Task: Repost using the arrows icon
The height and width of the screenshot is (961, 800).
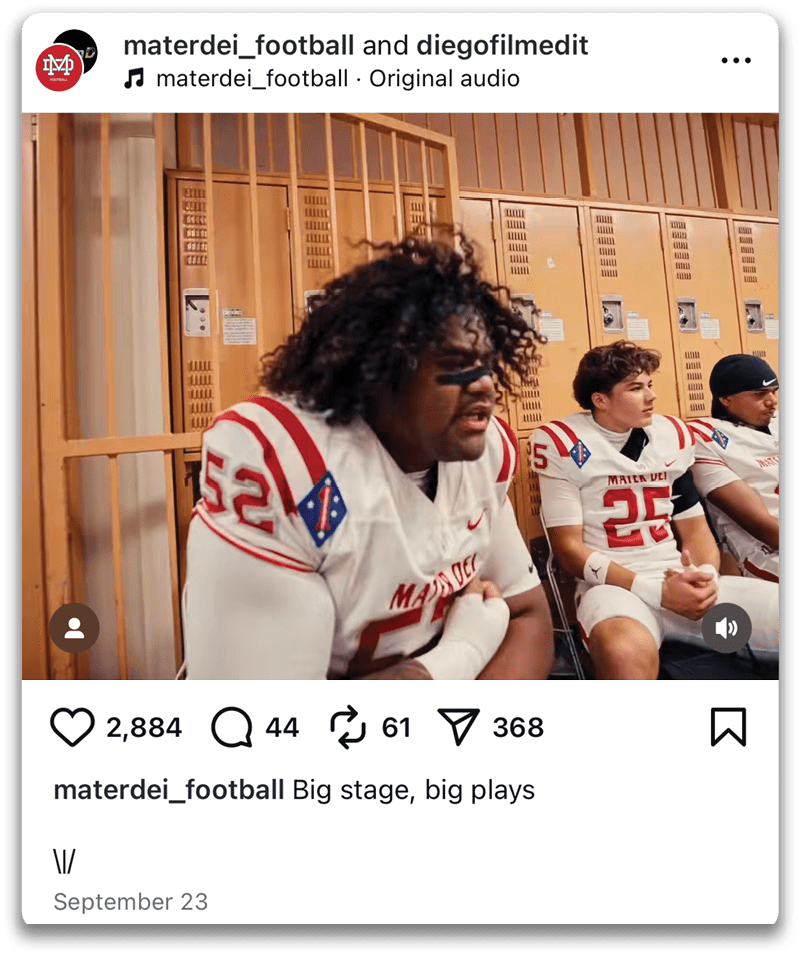Action: [x=348, y=728]
